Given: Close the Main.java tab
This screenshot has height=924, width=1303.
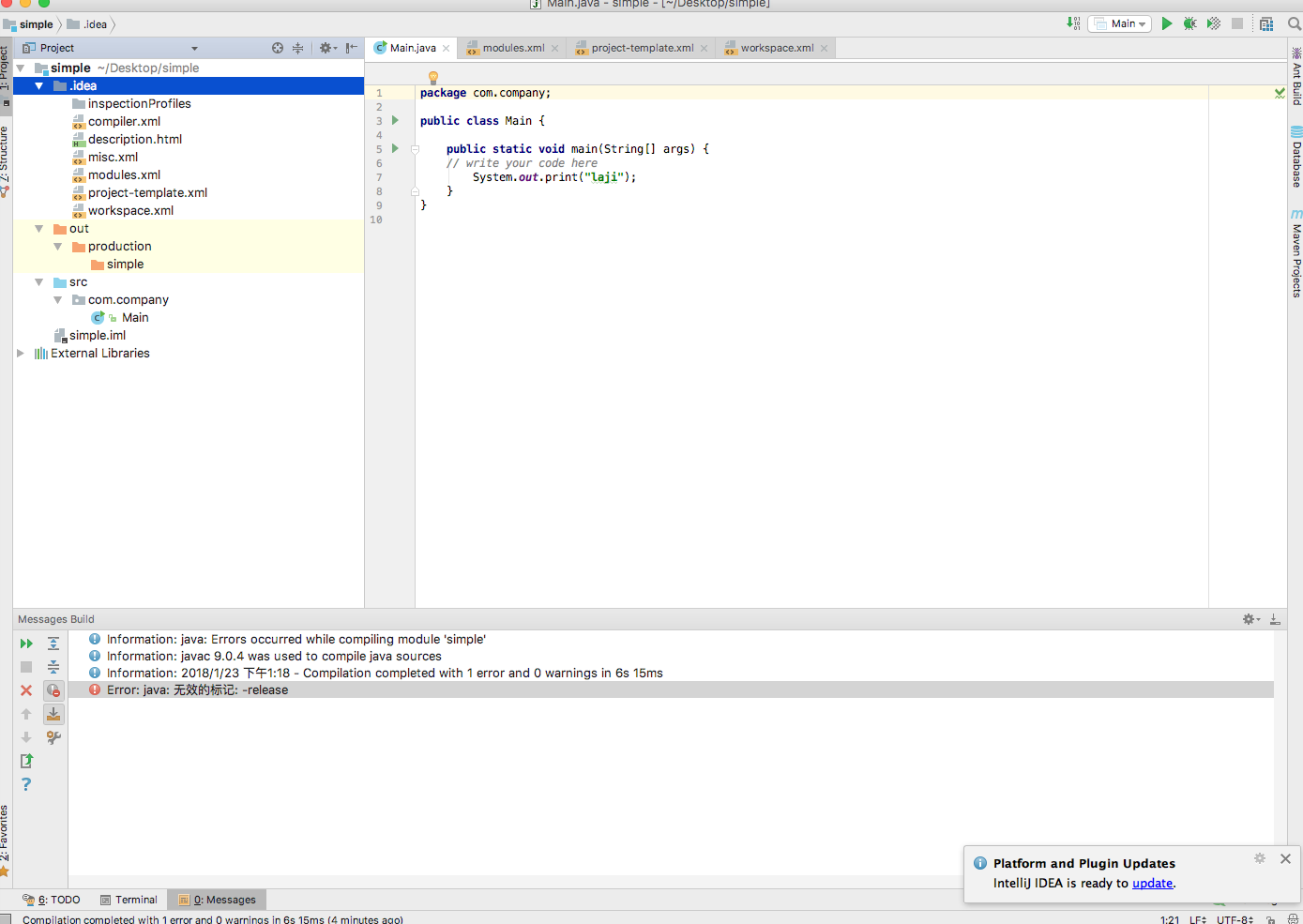Looking at the screenshot, I should pyautogui.click(x=447, y=49).
